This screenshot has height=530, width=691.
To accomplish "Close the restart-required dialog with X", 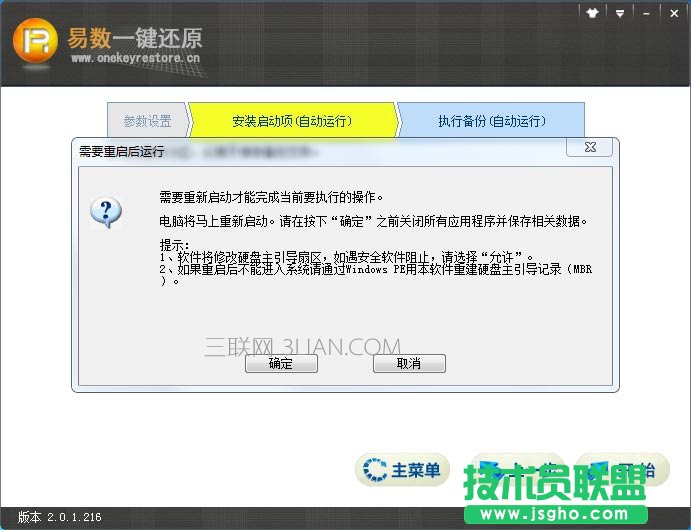I will click(x=589, y=148).
